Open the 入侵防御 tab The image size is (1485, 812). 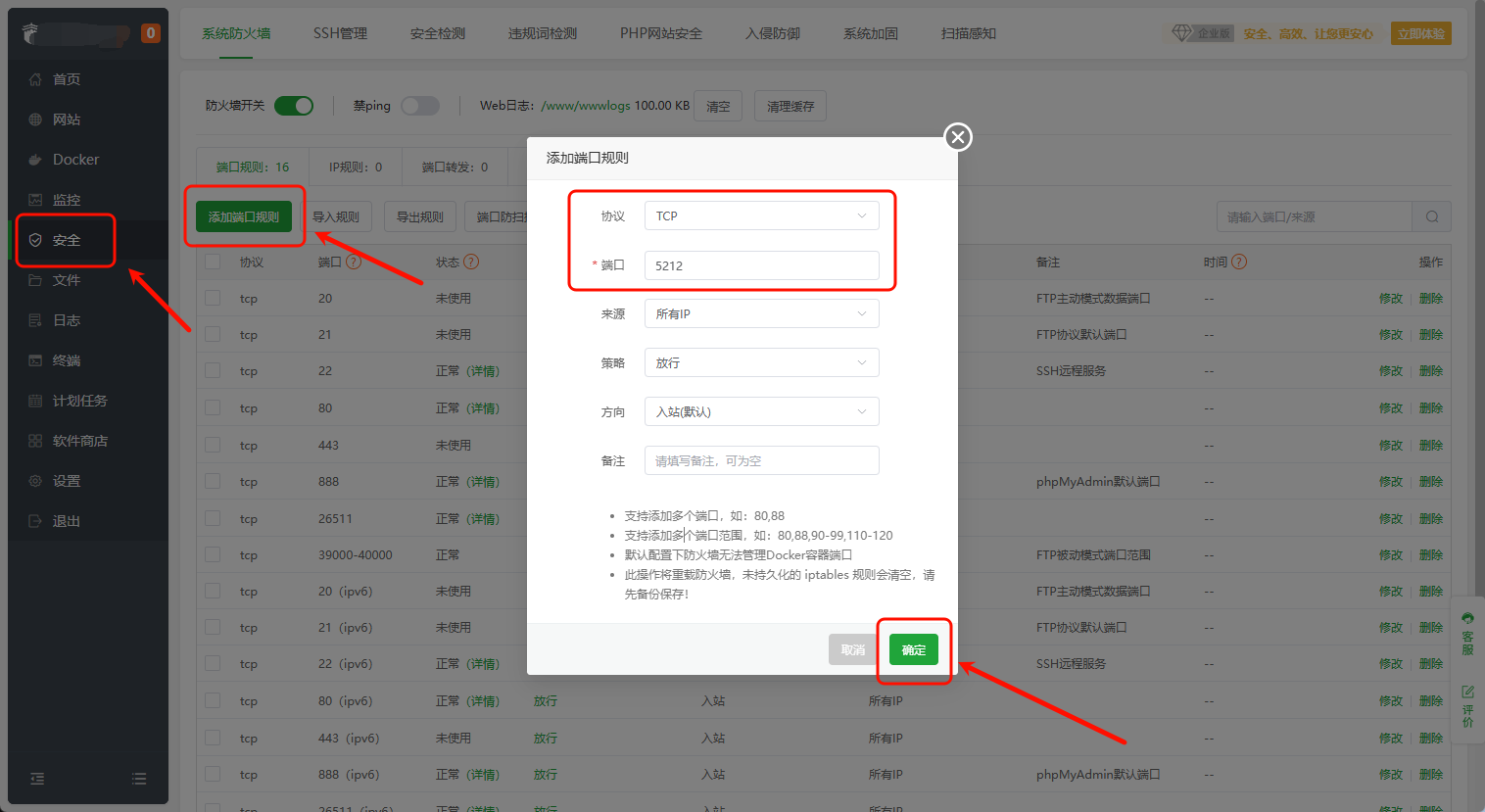click(x=772, y=33)
